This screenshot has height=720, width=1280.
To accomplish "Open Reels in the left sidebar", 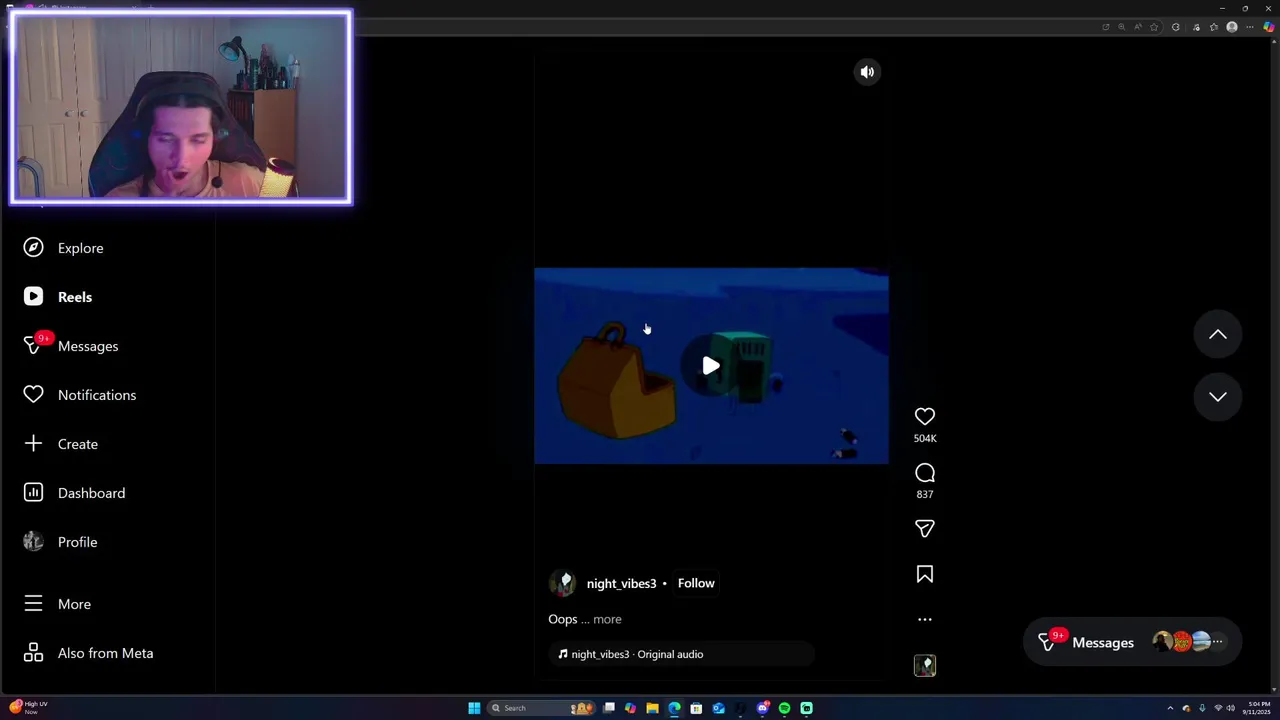I will pos(59,297).
